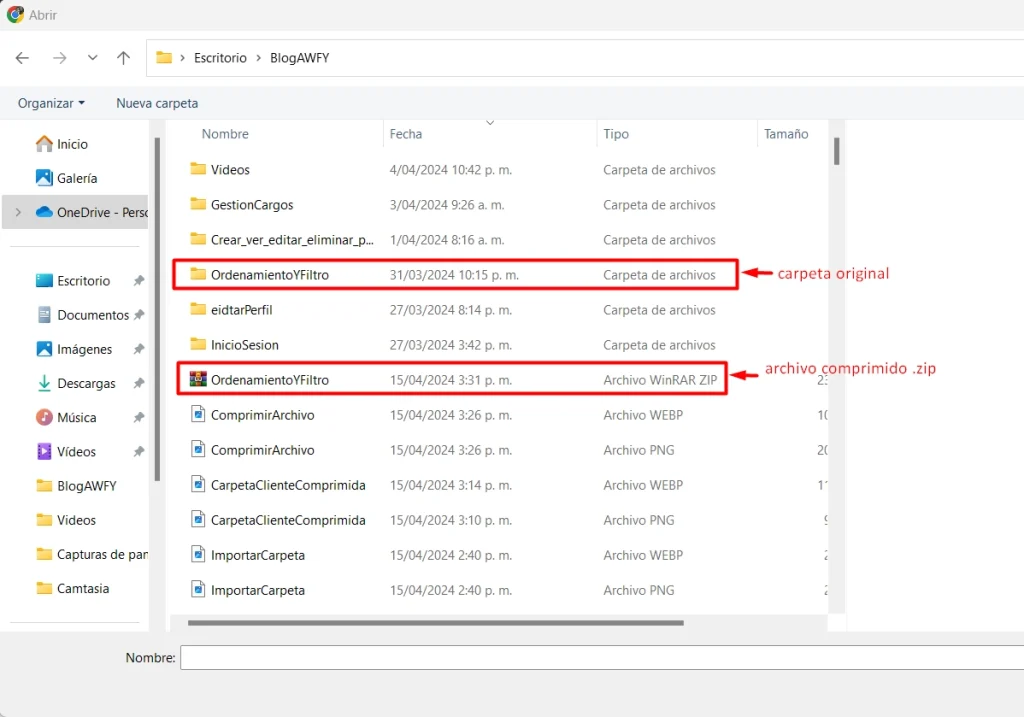Open the Organizar dropdown menu

(51, 103)
